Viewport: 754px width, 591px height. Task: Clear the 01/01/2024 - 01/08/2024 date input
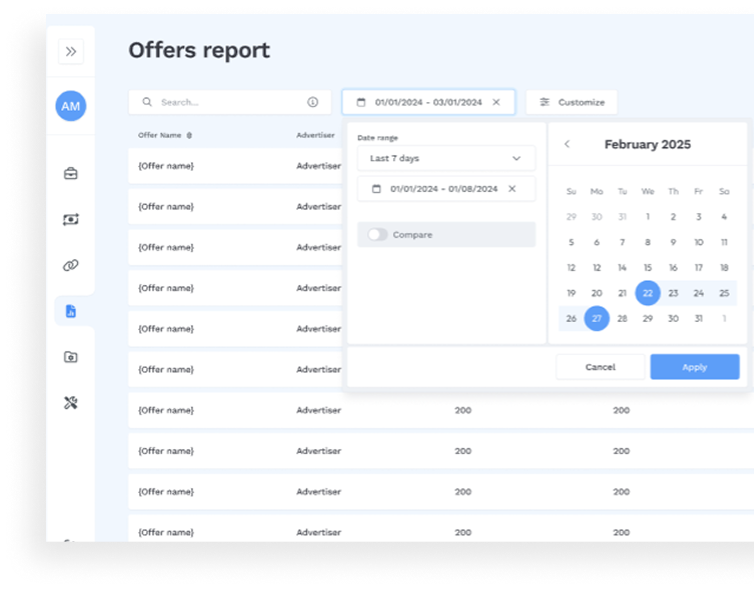(512, 188)
